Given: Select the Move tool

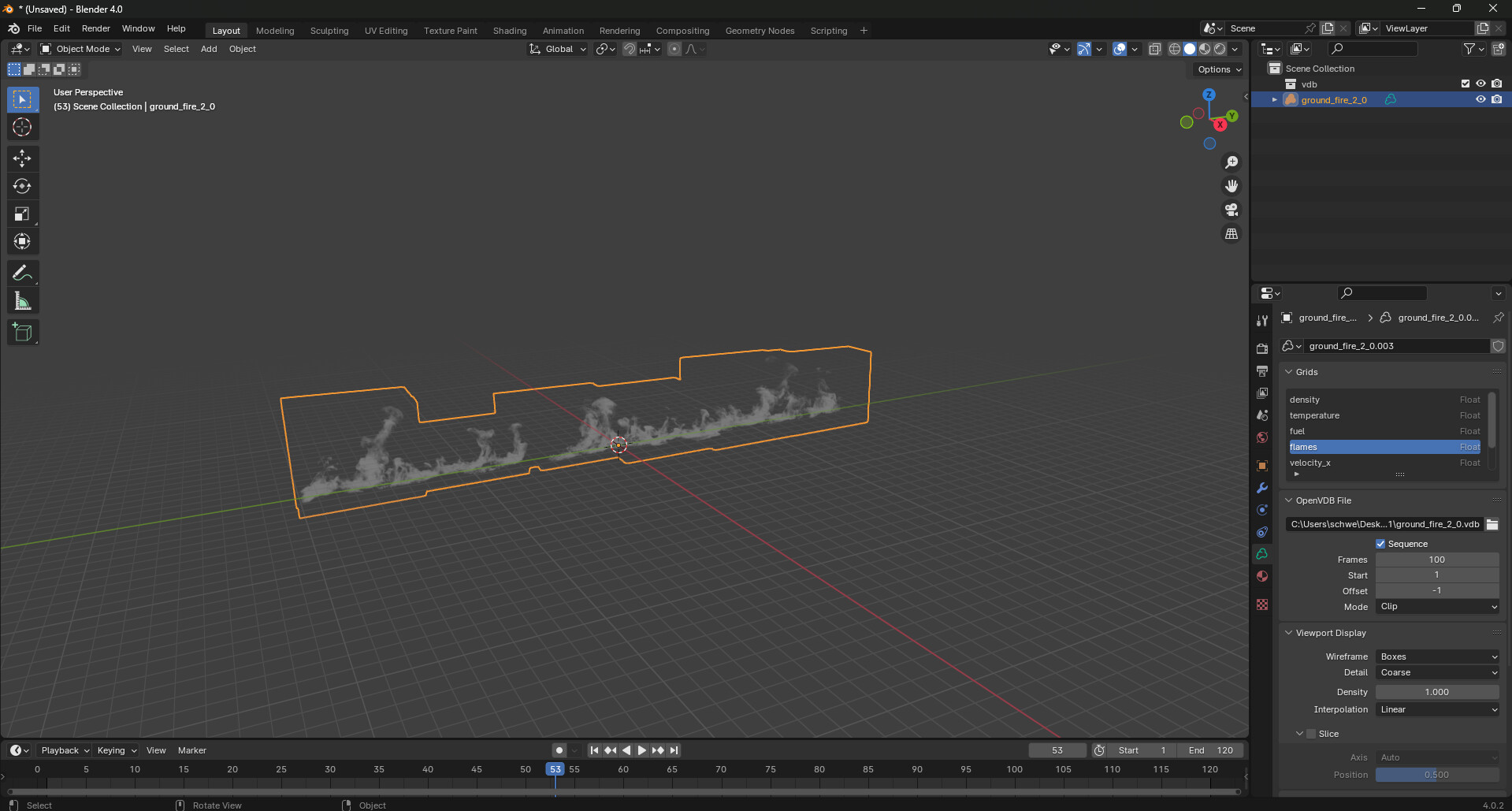Looking at the screenshot, I should coord(22,158).
